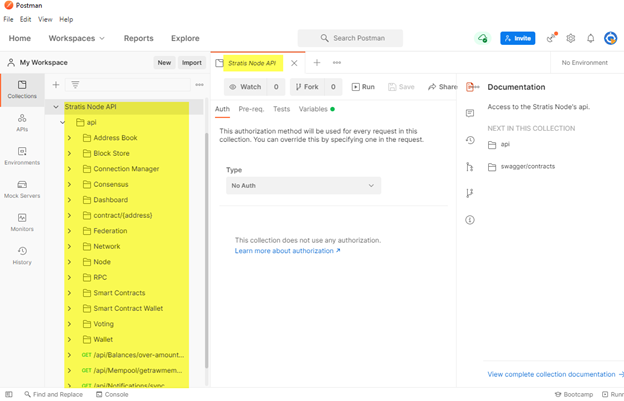Click the Import button

click(x=191, y=62)
